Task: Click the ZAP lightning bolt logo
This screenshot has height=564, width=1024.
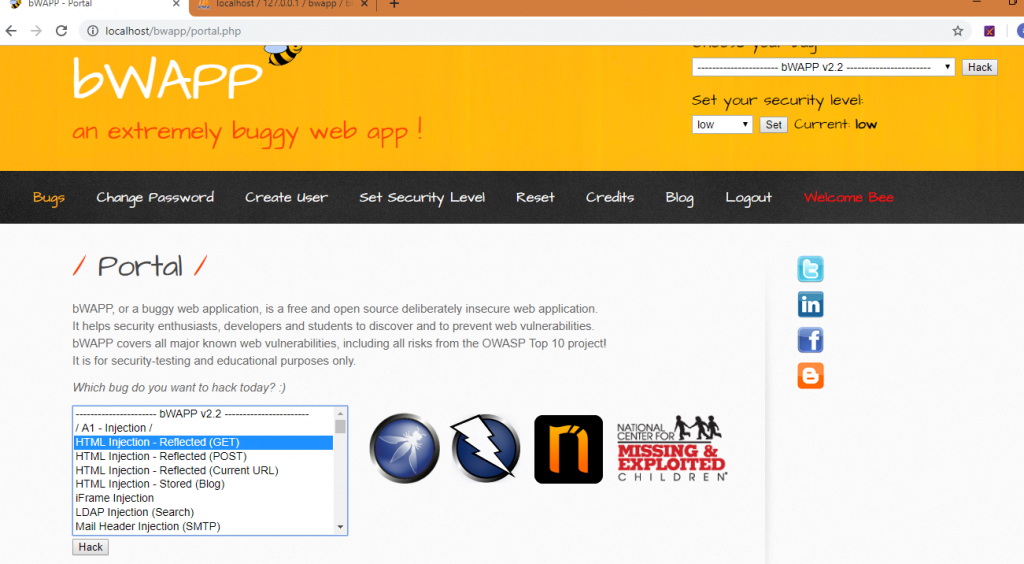Action: (x=485, y=449)
